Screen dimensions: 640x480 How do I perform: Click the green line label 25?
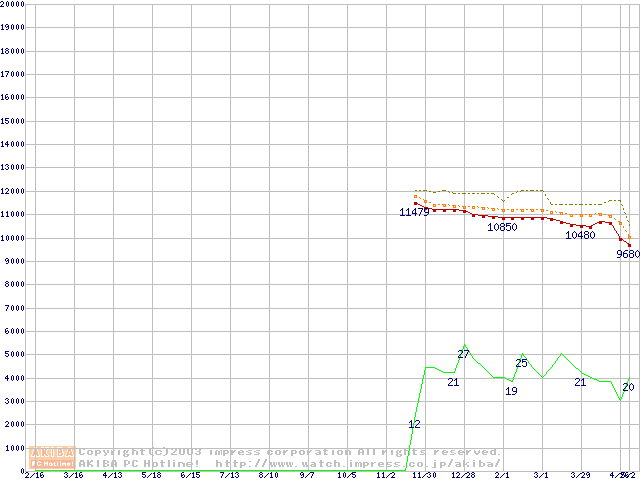click(x=521, y=363)
